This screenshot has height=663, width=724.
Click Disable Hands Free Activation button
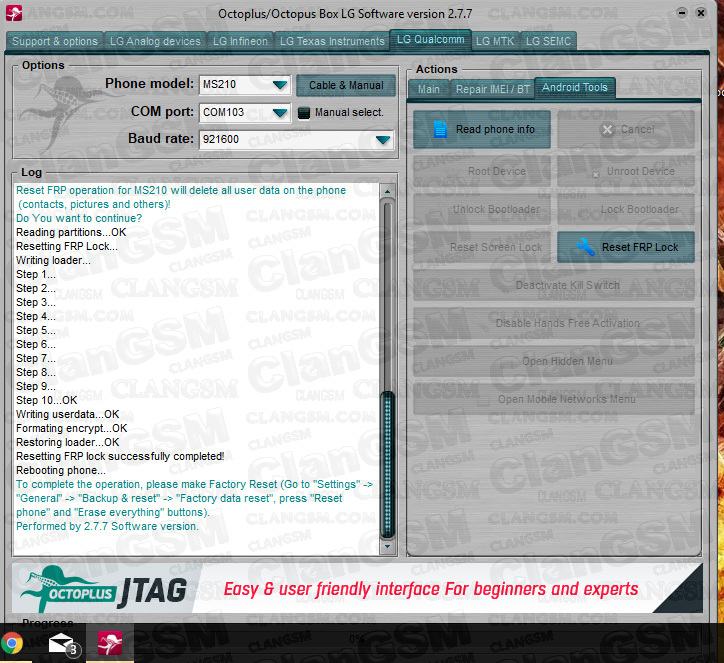tap(554, 323)
